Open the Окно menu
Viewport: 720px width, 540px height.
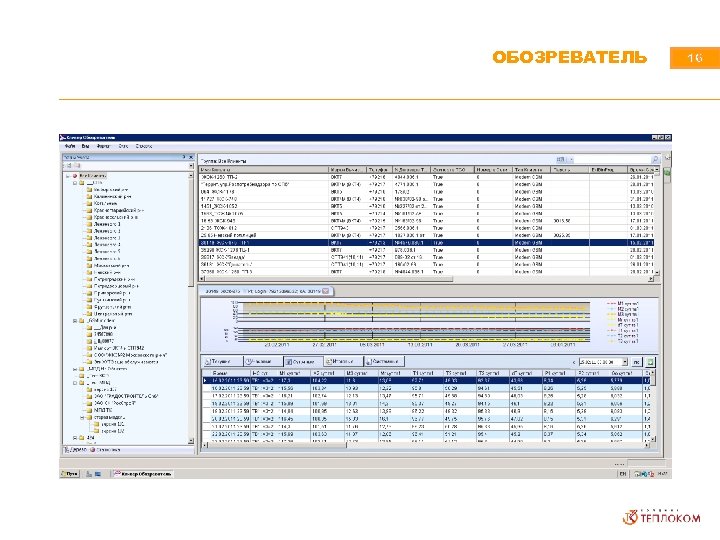[x=123, y=146]
